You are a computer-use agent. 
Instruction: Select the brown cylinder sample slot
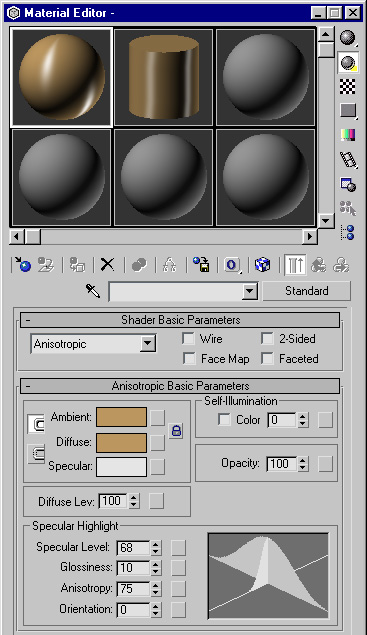click(164, 77)
